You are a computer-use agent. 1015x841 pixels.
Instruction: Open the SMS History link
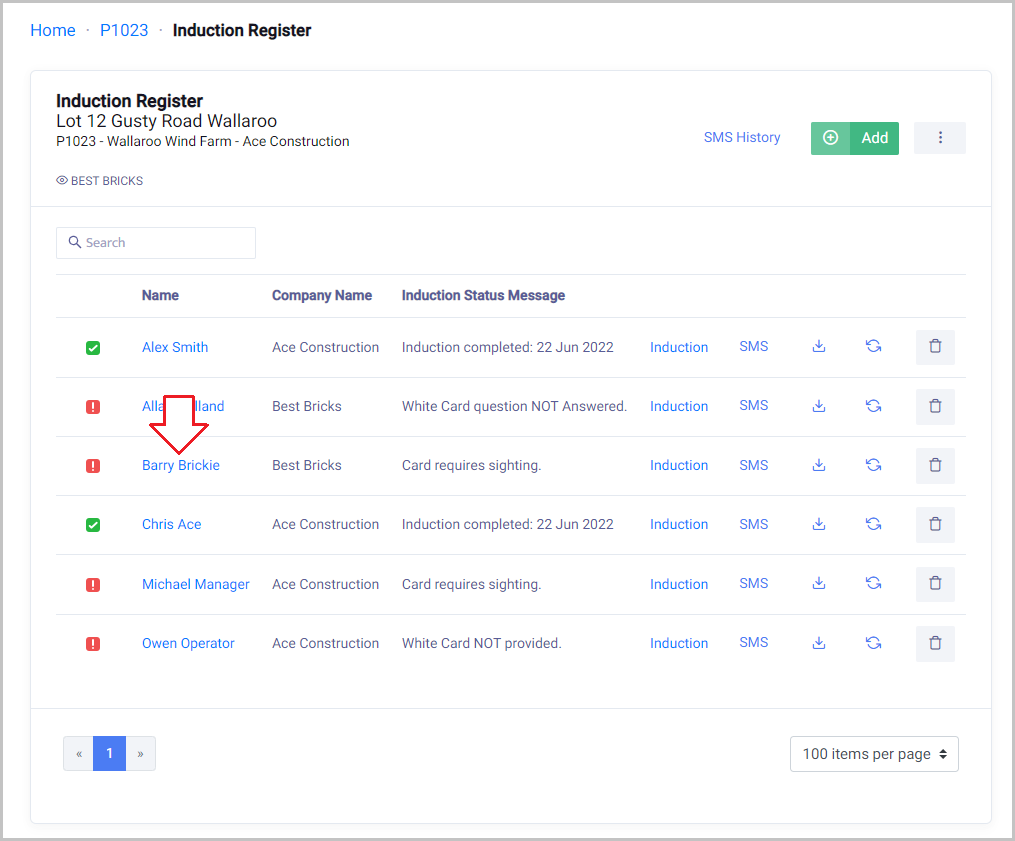[x=742, y=138]
